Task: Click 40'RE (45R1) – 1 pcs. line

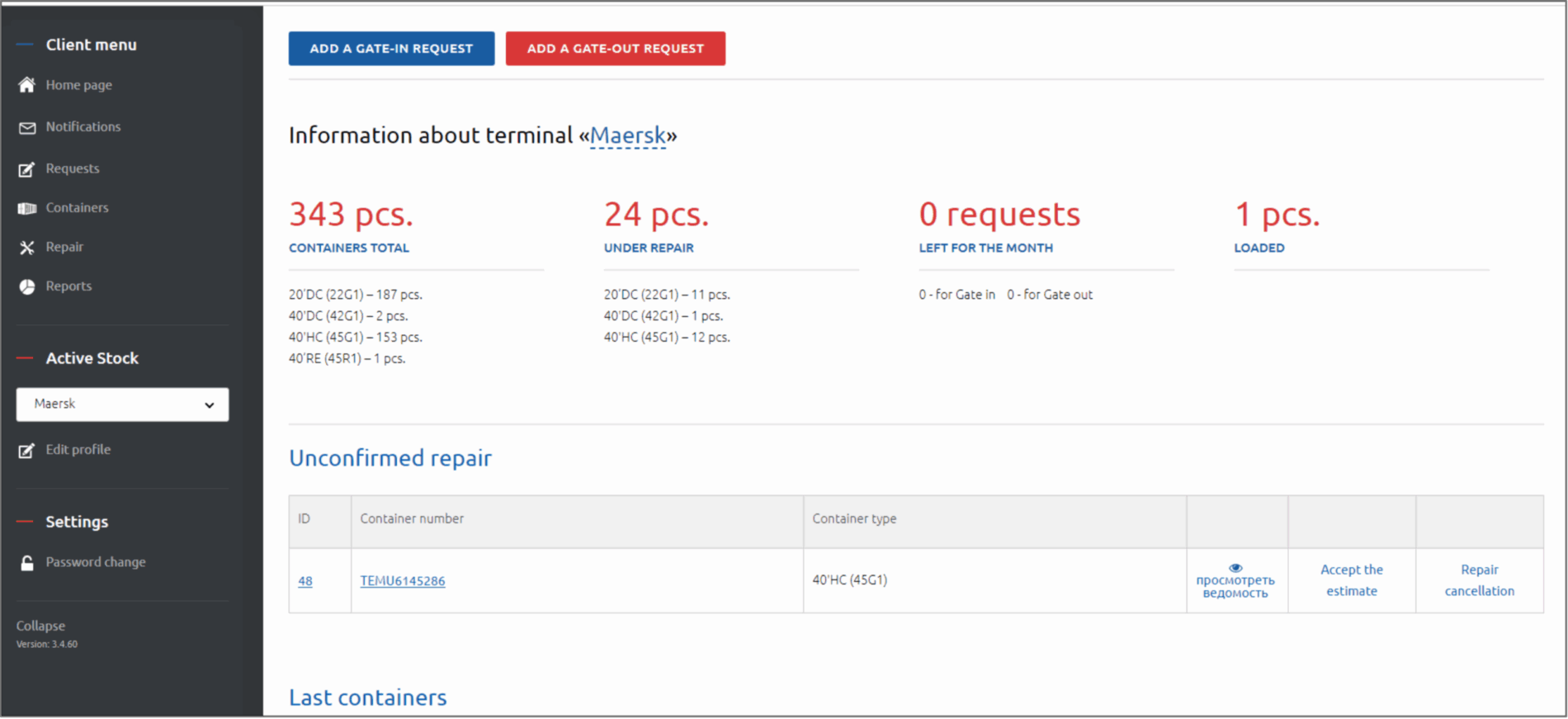Action: pos(347,359)
